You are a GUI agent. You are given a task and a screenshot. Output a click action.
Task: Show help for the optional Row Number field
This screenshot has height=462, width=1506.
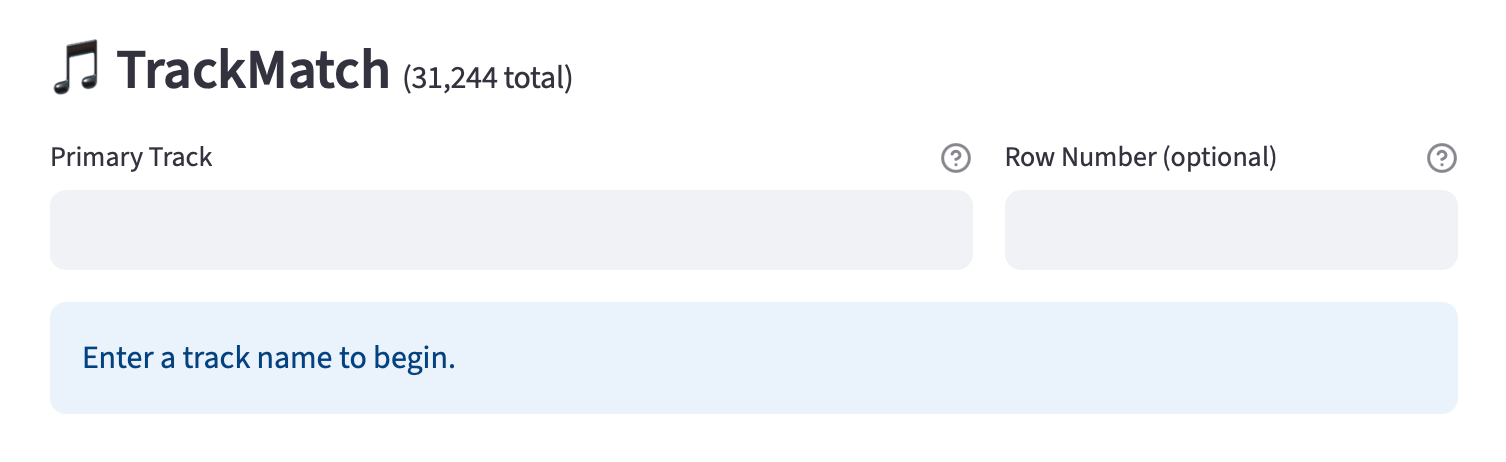pyautogui.click(x=1441, y=158)
